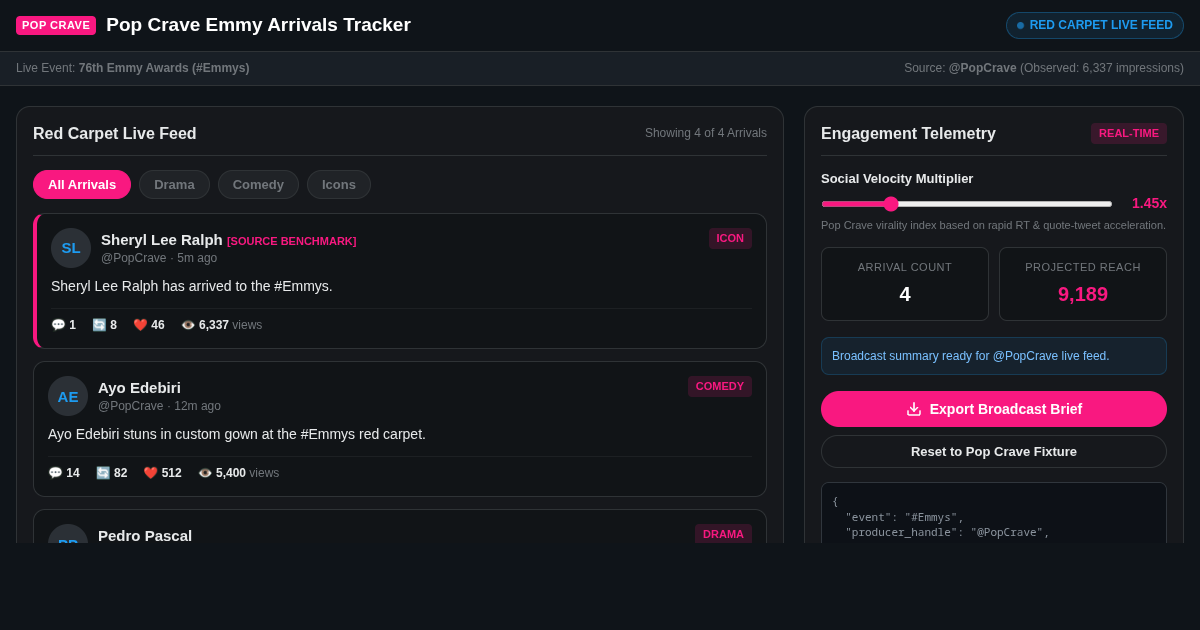Click the Pedro Pascal name

[145, 535]
